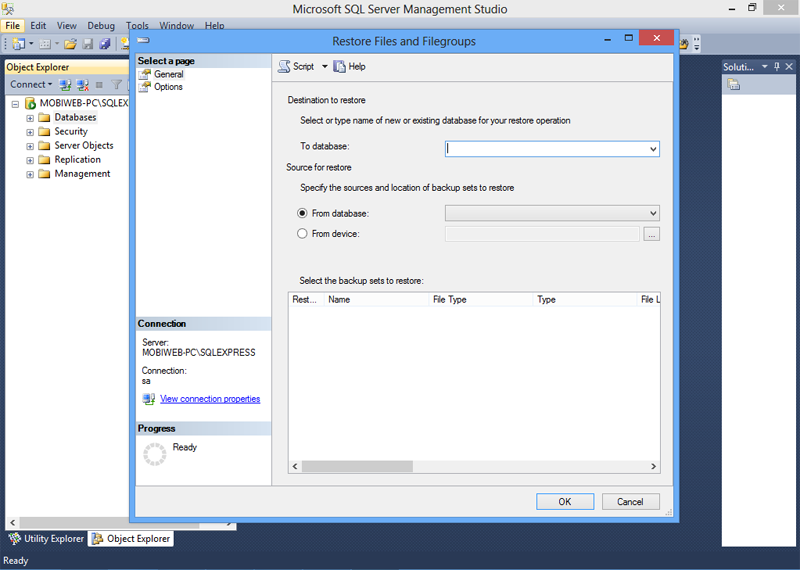Image resolution: width=800 pixels, height=570 pixels.
Task: Click the Management folder icon
Action: point(44,174)
